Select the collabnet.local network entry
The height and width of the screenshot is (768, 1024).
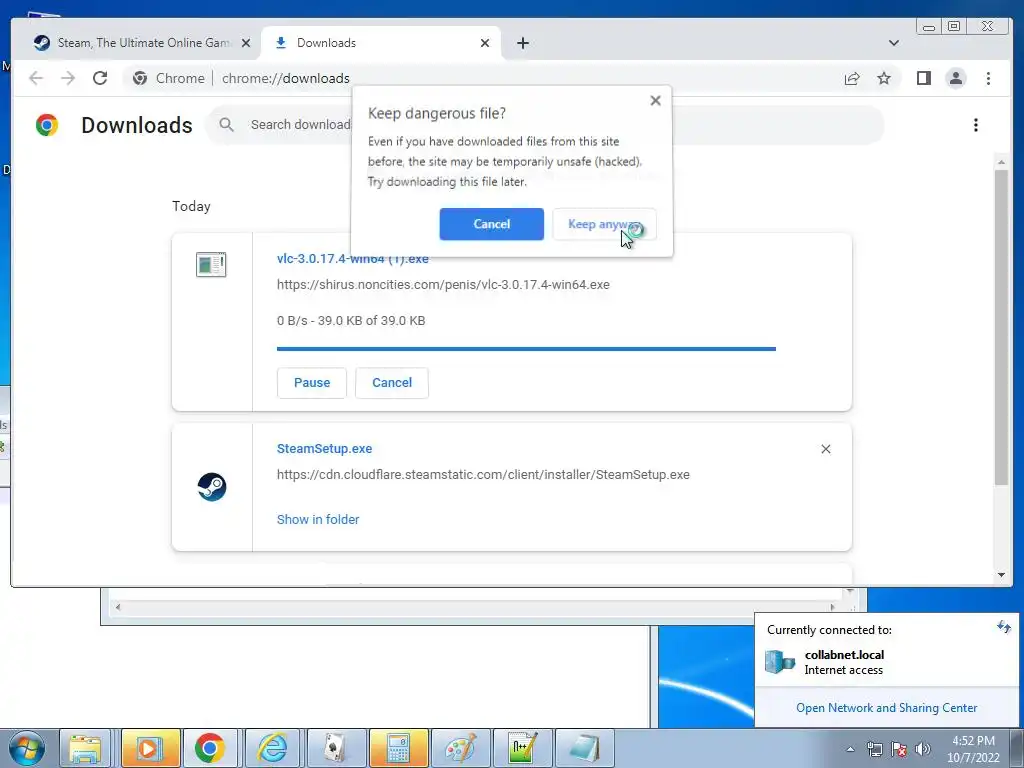point(886,662)
